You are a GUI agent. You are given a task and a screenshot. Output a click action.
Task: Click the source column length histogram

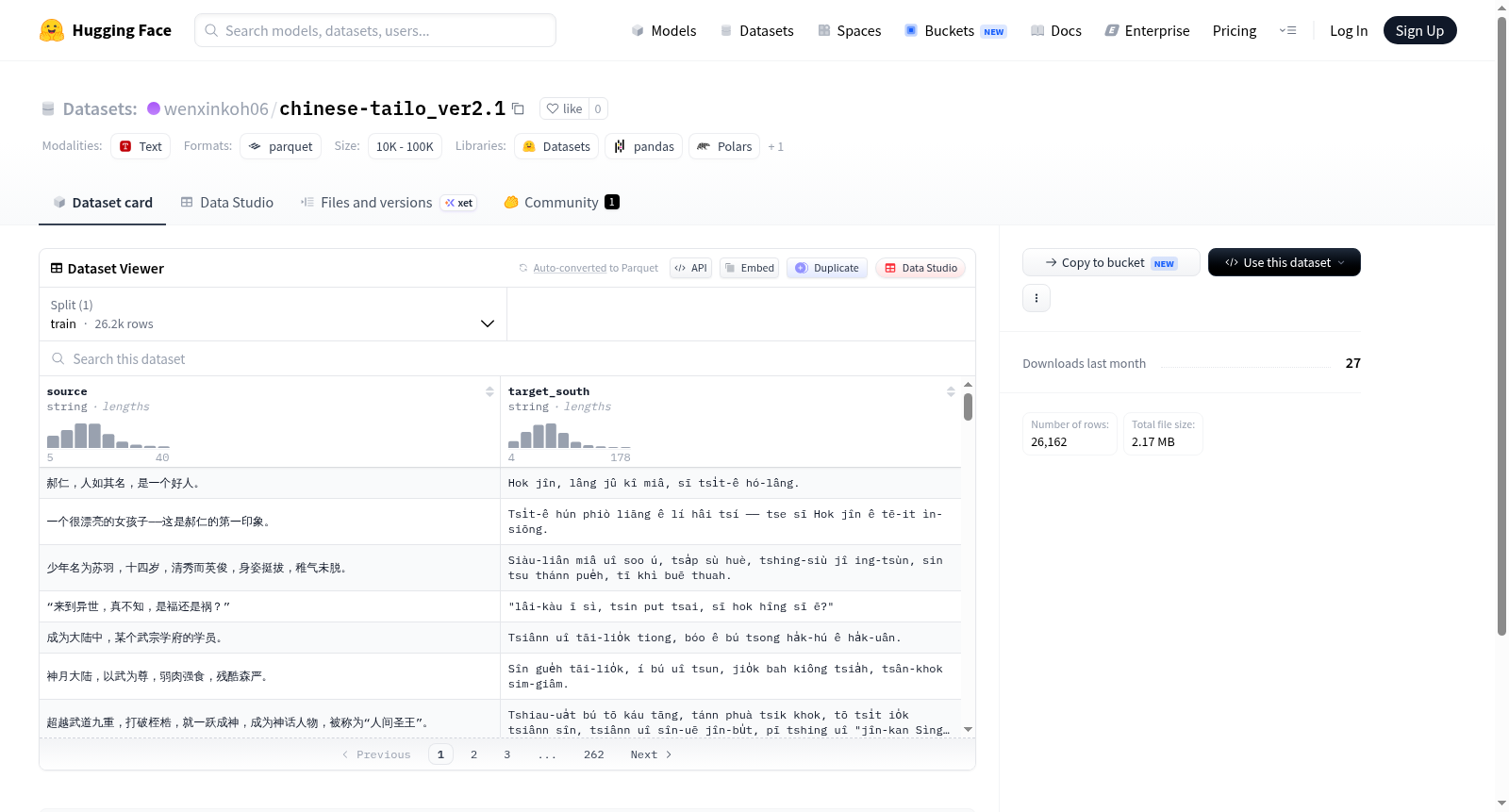[108, 436]
